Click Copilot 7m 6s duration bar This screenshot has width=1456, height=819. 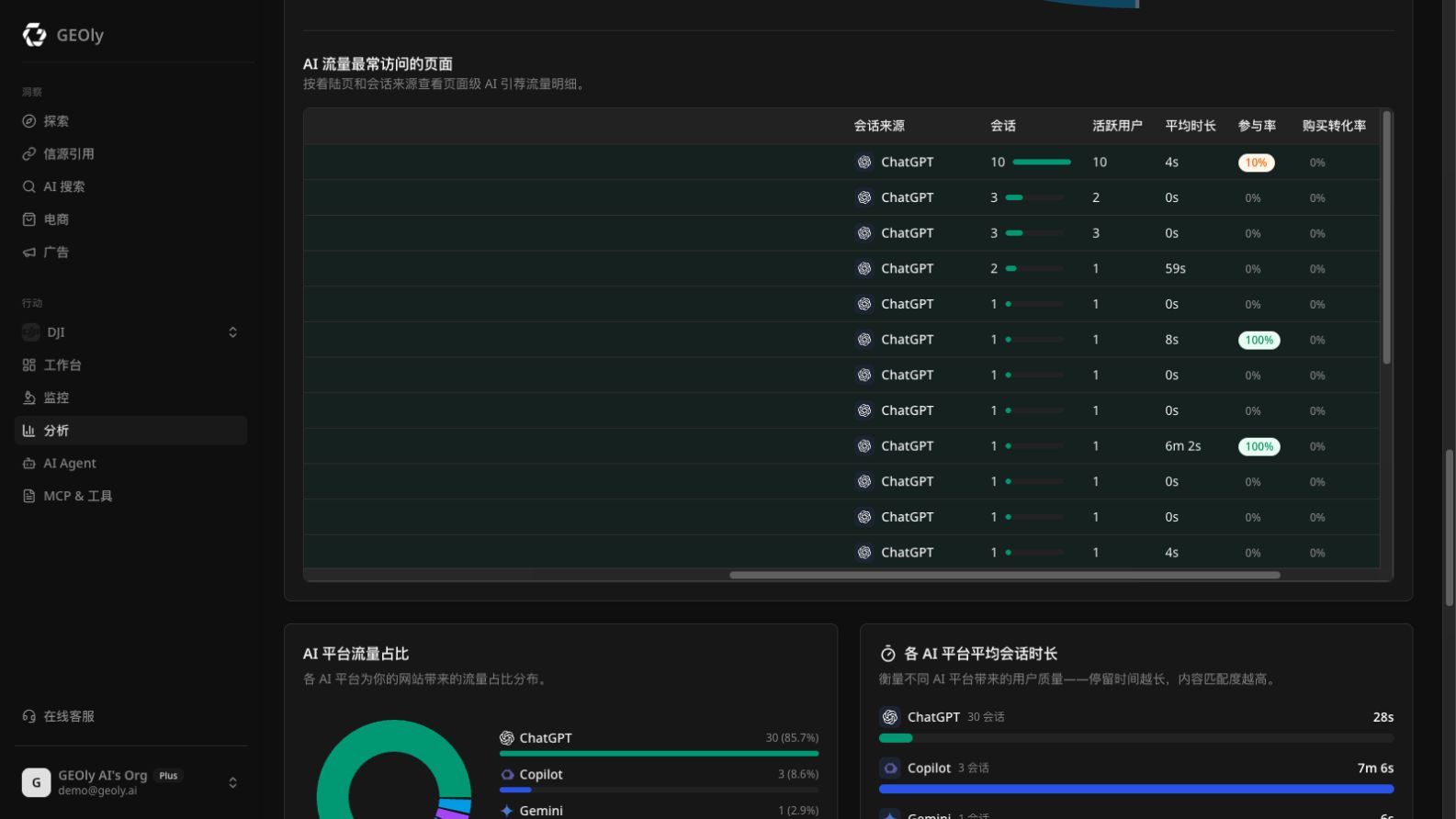click(1136, 789)
